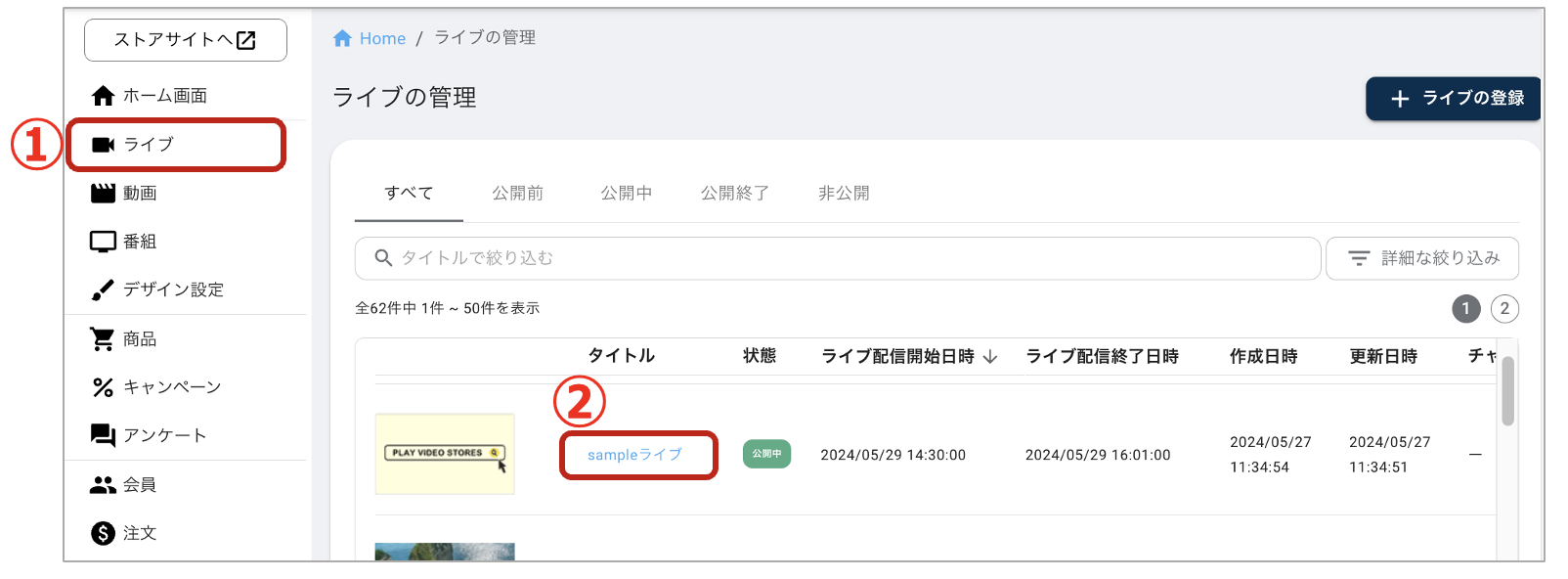Open 会員 label in the sidebar
The image size is (1568, 579).
[140, 485]
